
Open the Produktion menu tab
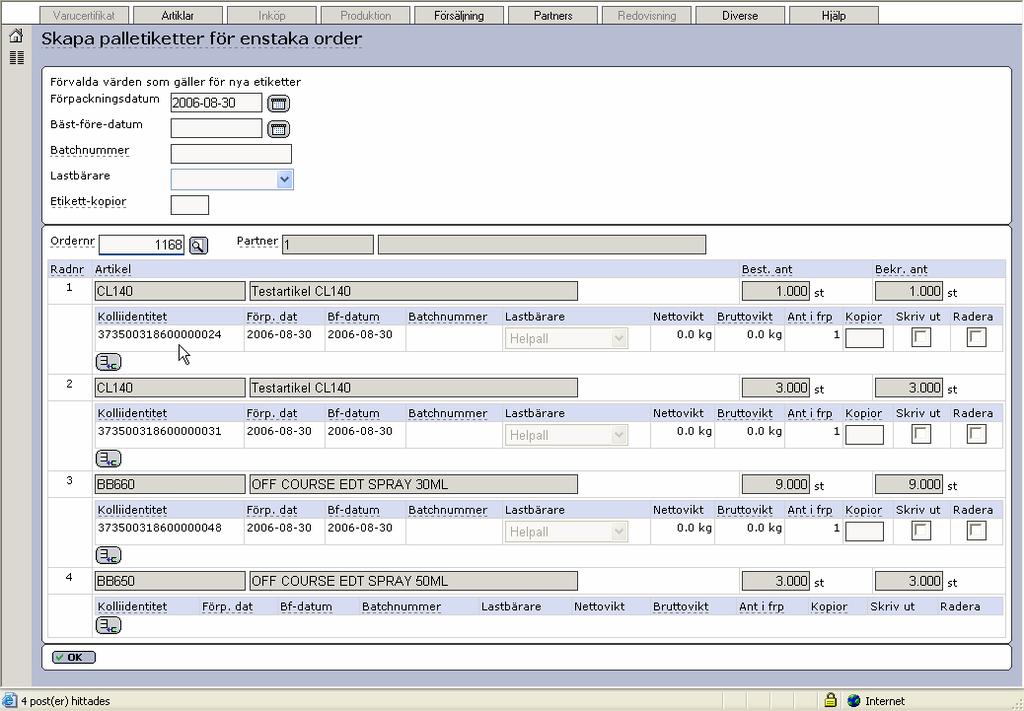[365, 15]
